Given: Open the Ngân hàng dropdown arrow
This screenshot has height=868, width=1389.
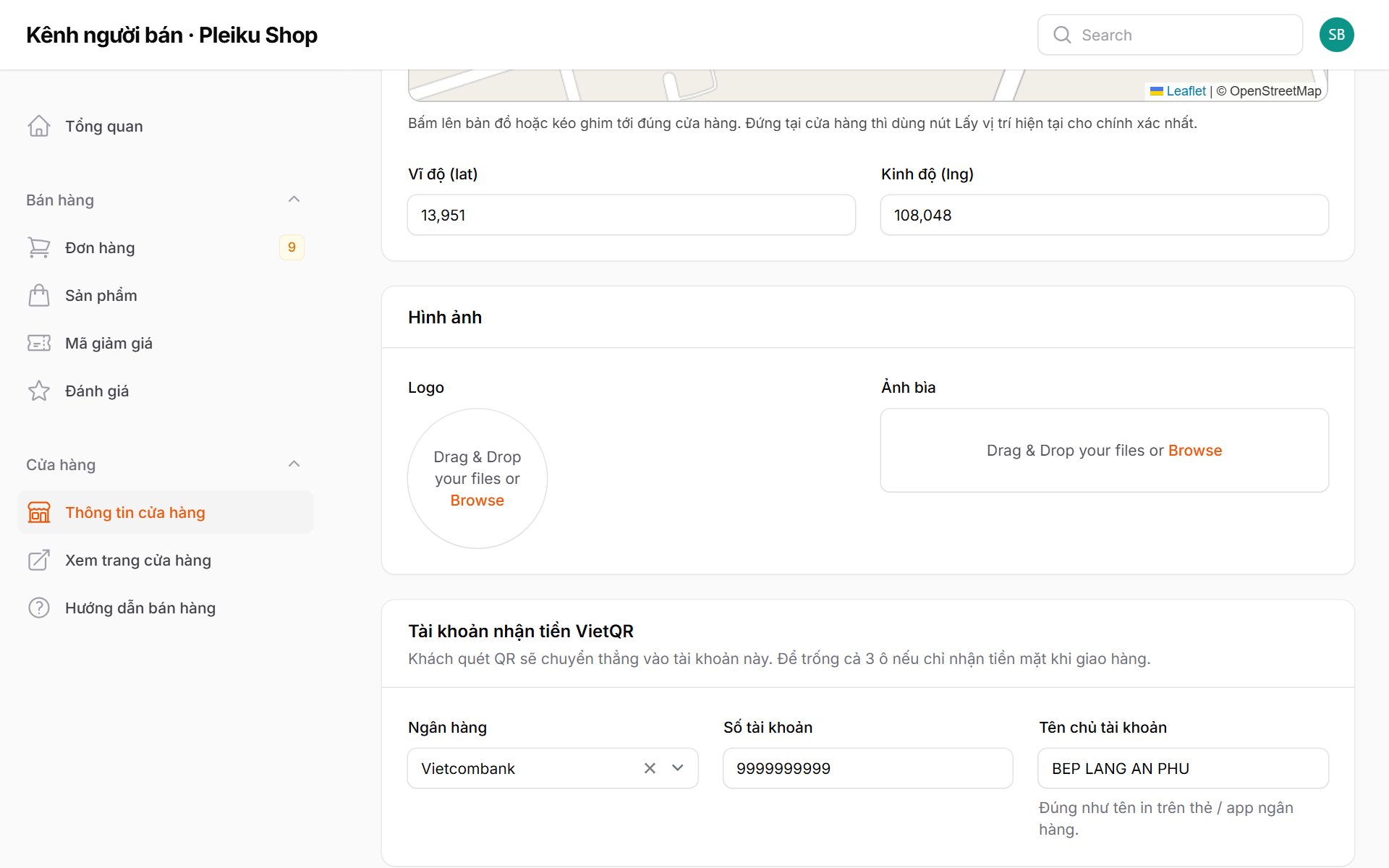Looking at the screenshot, I should (x=678, y=768).
